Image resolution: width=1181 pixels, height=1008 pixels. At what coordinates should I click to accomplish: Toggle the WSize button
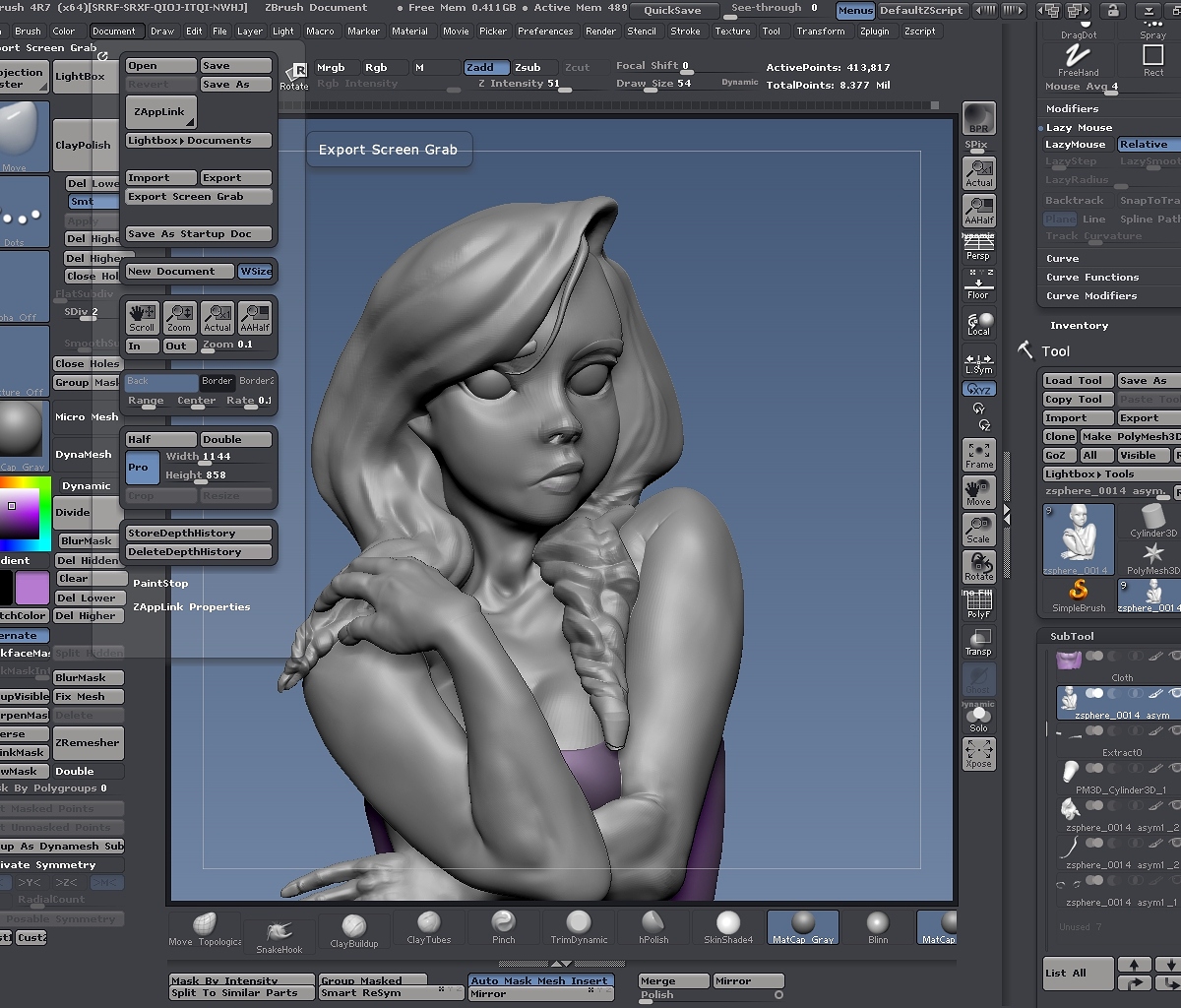point(256,272)
